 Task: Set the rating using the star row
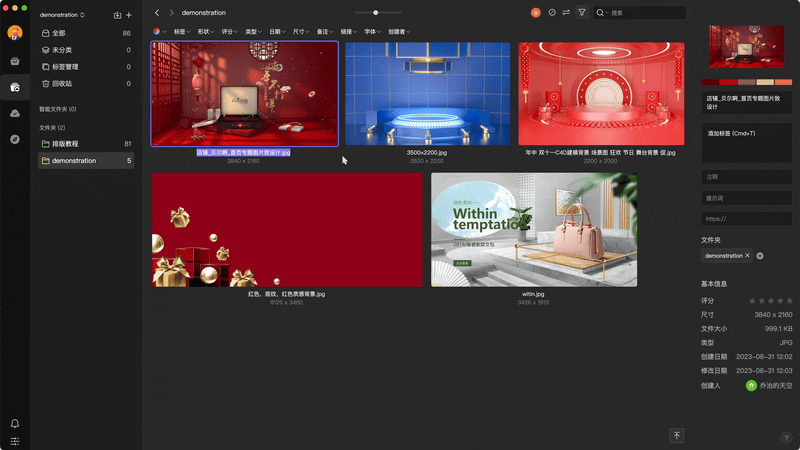771,300
